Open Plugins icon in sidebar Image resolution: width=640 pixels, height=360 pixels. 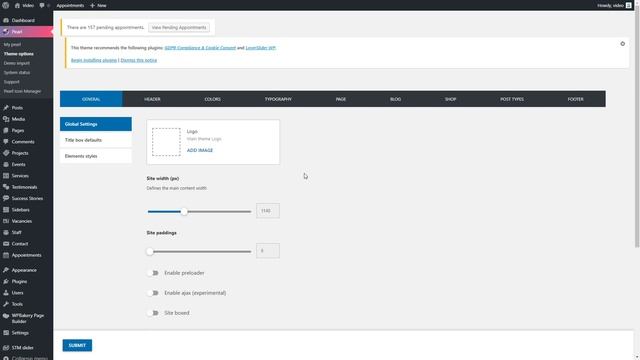(x=6, y=281)
